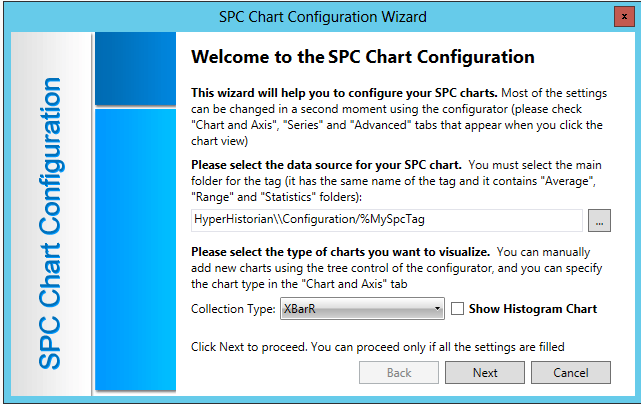Open the XBarR collection type combo box
The height and width of the screenshot is (404, 641).
(x=360, y=309)
